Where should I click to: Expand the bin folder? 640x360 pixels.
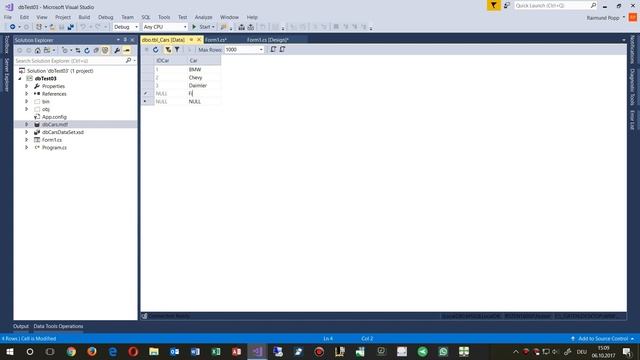27,101
